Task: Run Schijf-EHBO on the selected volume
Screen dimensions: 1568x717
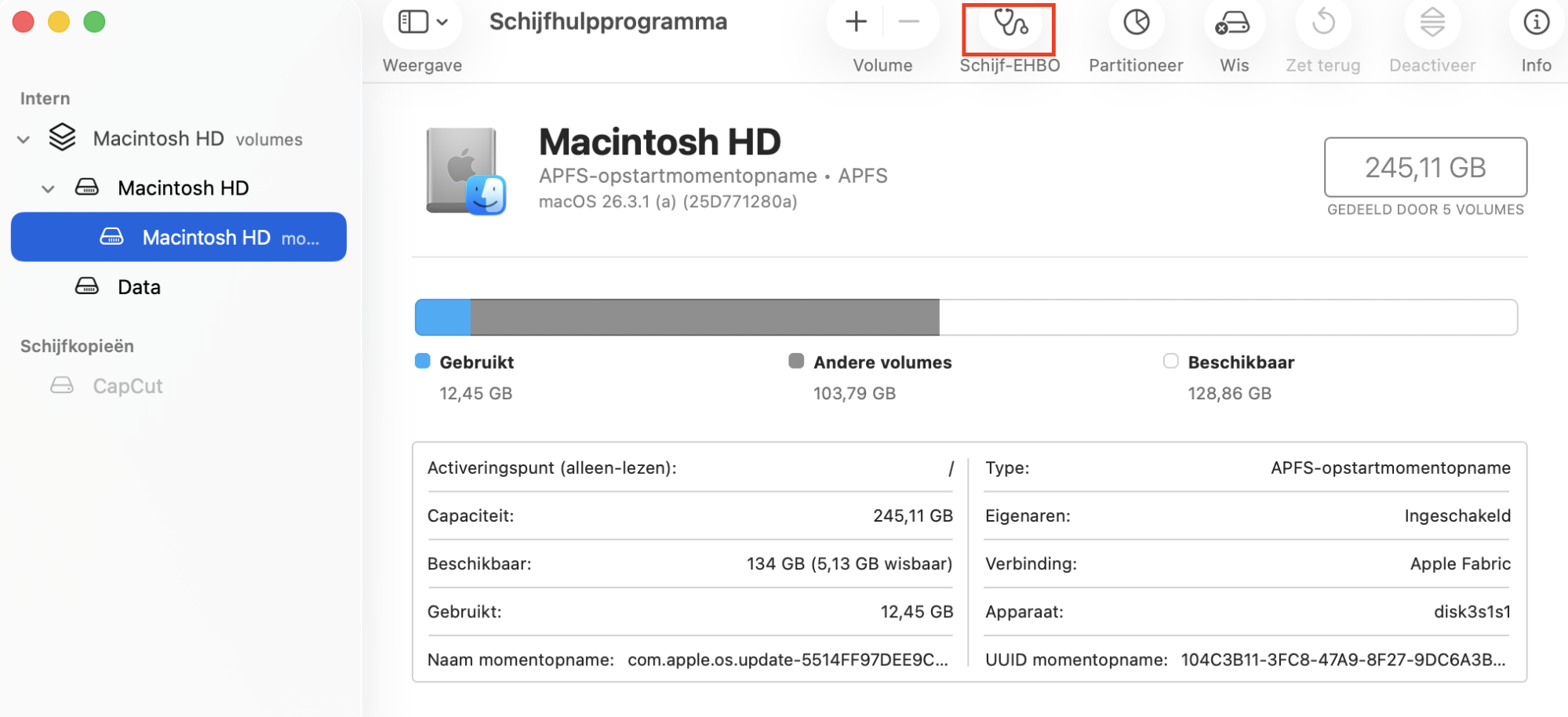Action: (x=1009, y=24)
